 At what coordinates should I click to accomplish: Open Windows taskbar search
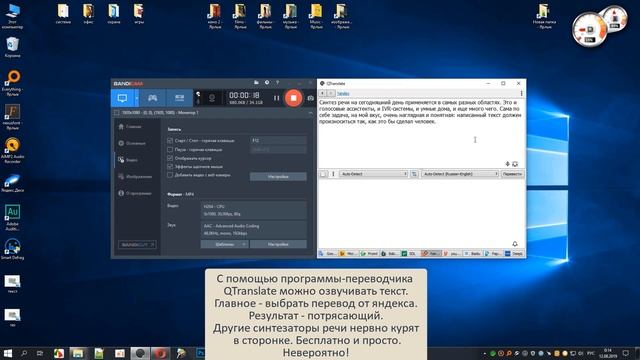[x=24, y=353]
